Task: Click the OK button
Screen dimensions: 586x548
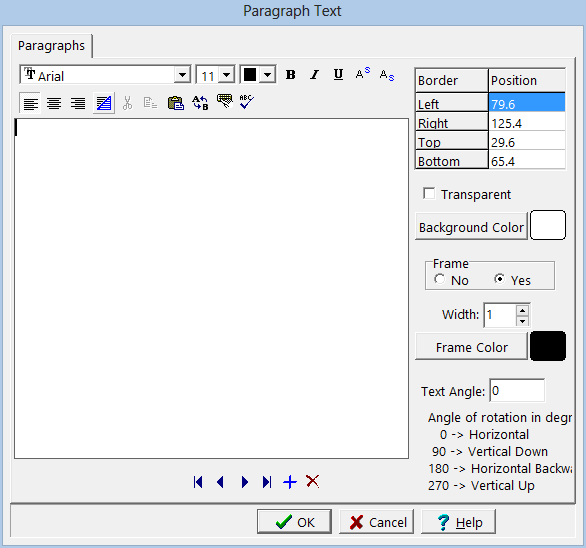Action: coord(294,521)
